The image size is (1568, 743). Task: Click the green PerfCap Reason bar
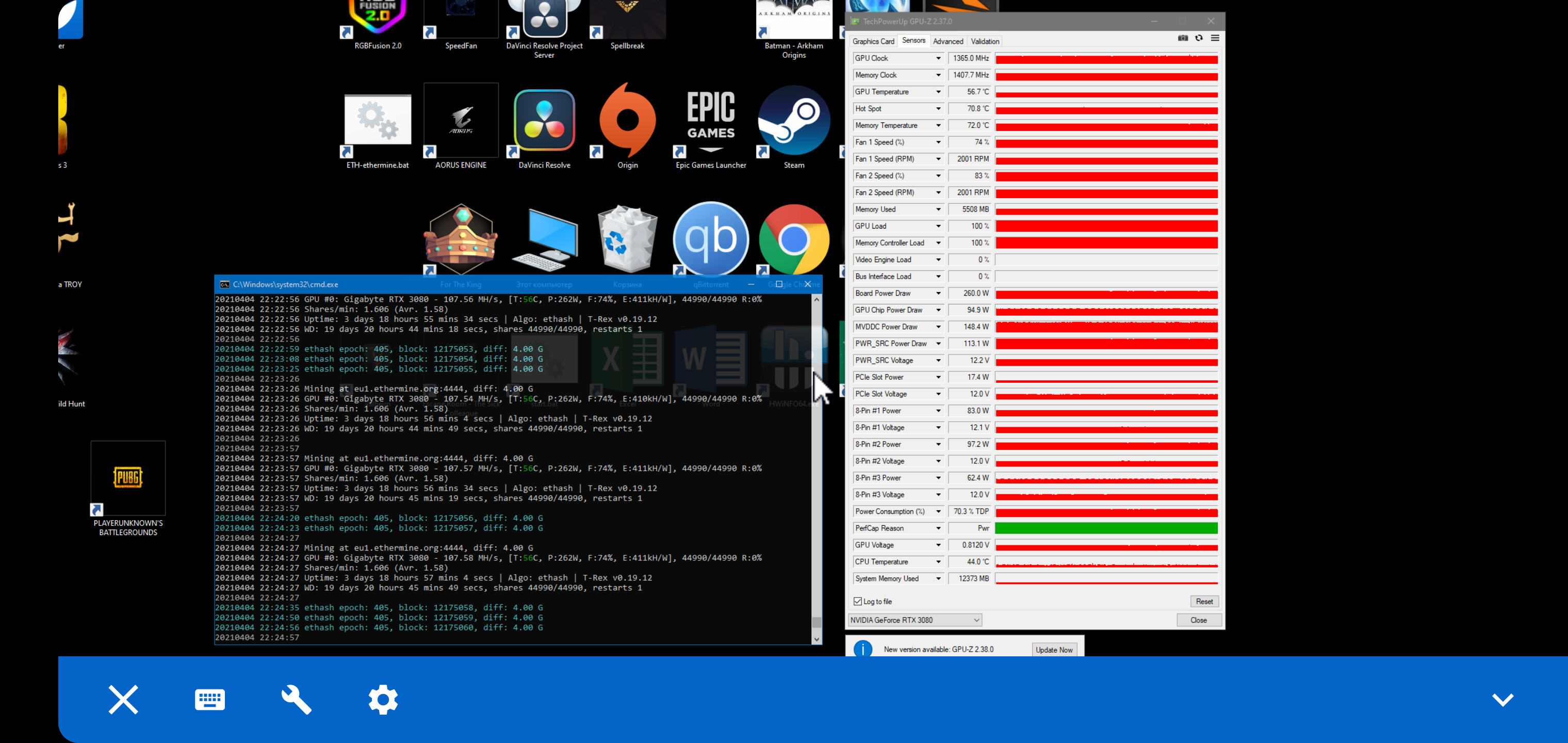click(1106, 528)
